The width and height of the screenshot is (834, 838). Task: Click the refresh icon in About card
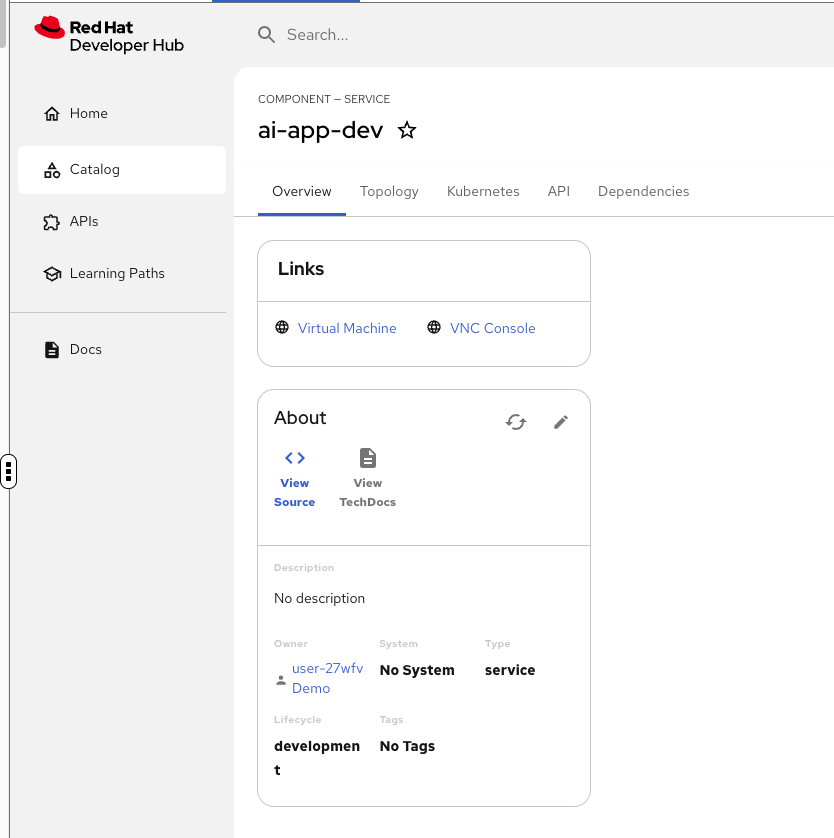pos(516,422)
